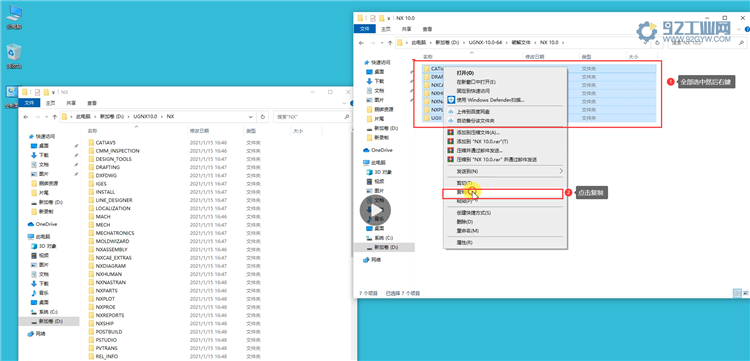The image size is (750, 361).
Task: Open the NXNASTRAN folder icon
Action: pos(92,283)
